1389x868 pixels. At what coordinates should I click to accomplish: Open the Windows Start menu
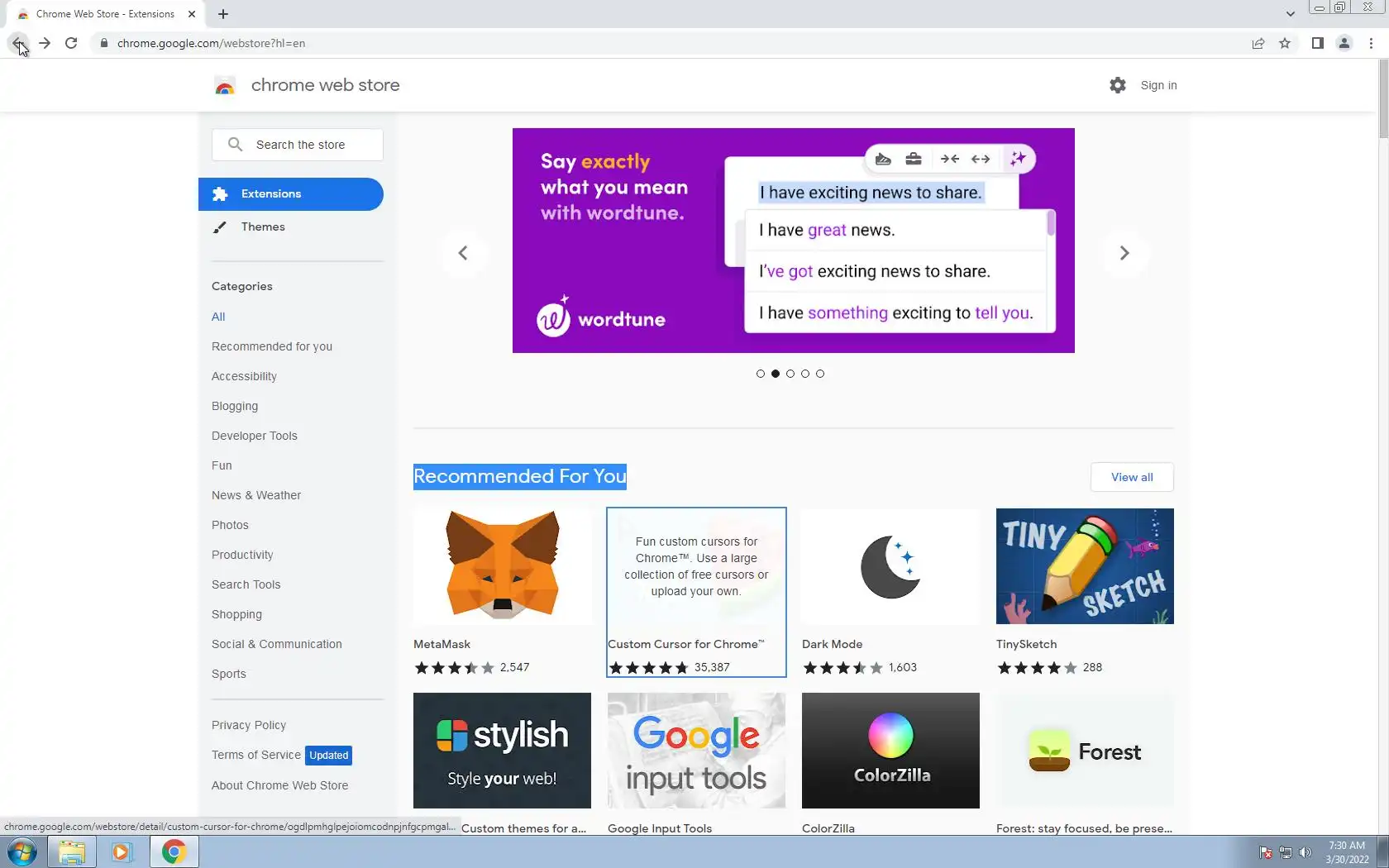point(21,852)
